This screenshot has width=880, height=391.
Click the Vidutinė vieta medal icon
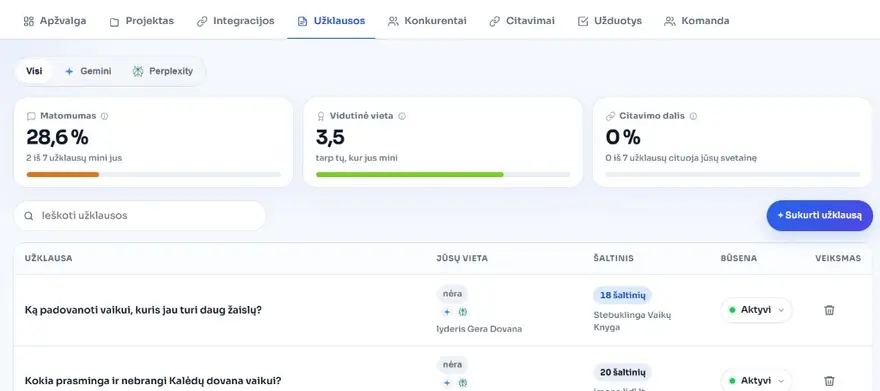(320, 116)
